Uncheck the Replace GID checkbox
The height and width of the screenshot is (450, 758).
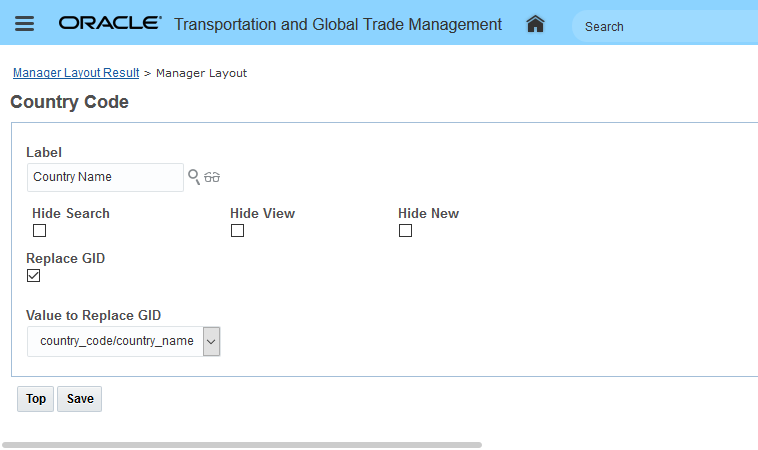click(34, 276)
